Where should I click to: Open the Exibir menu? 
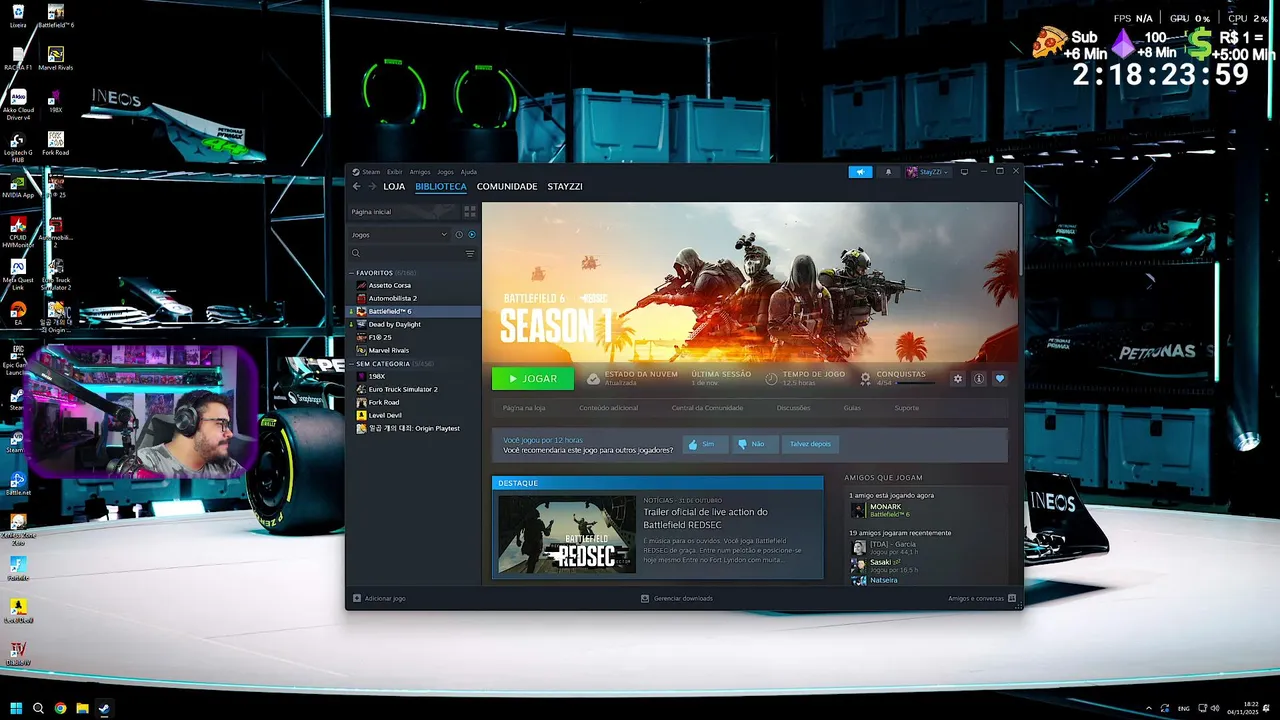(x=394, y=172)
